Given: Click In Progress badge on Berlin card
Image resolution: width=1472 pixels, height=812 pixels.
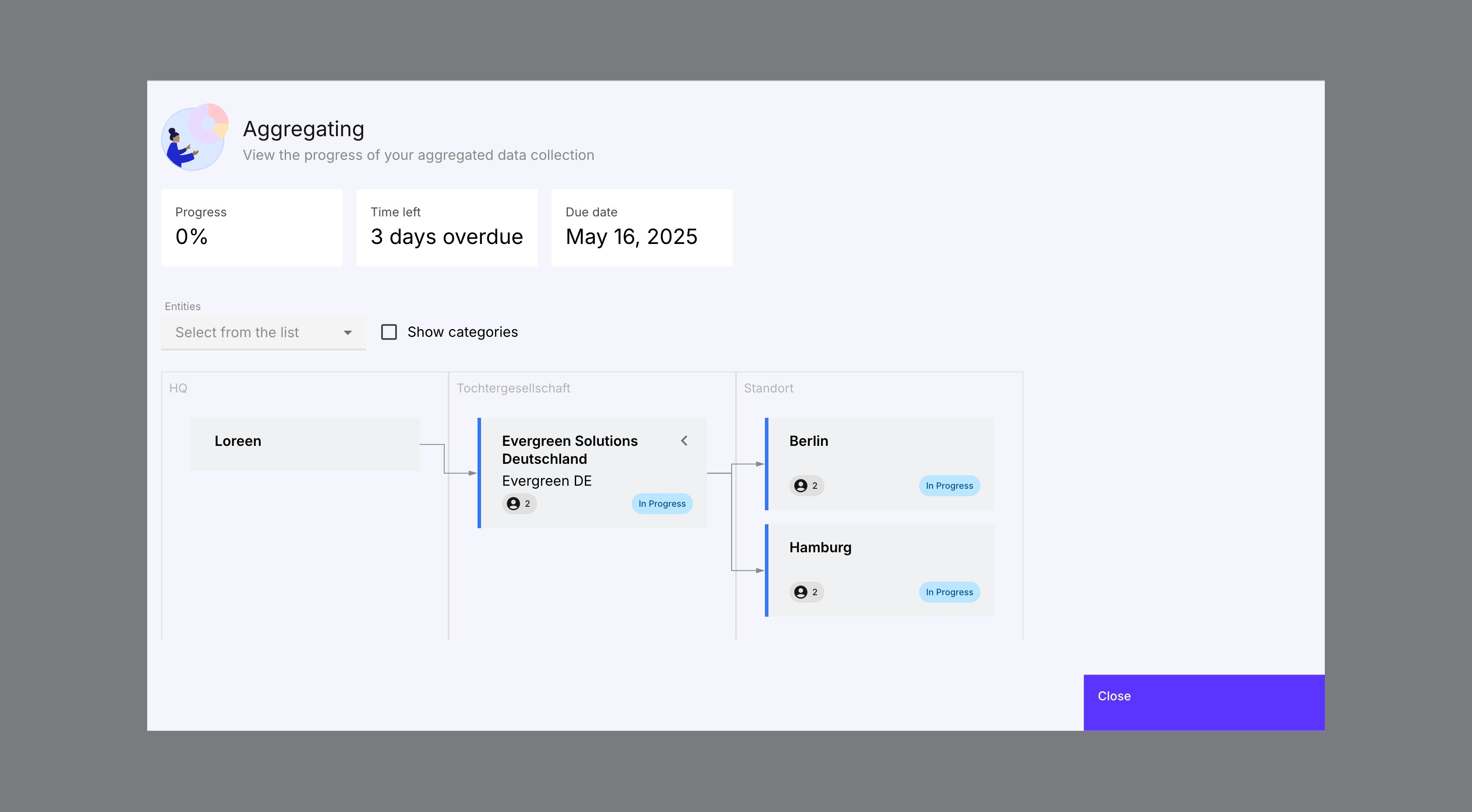Looking at the screenshot, I should click(949, 486).
